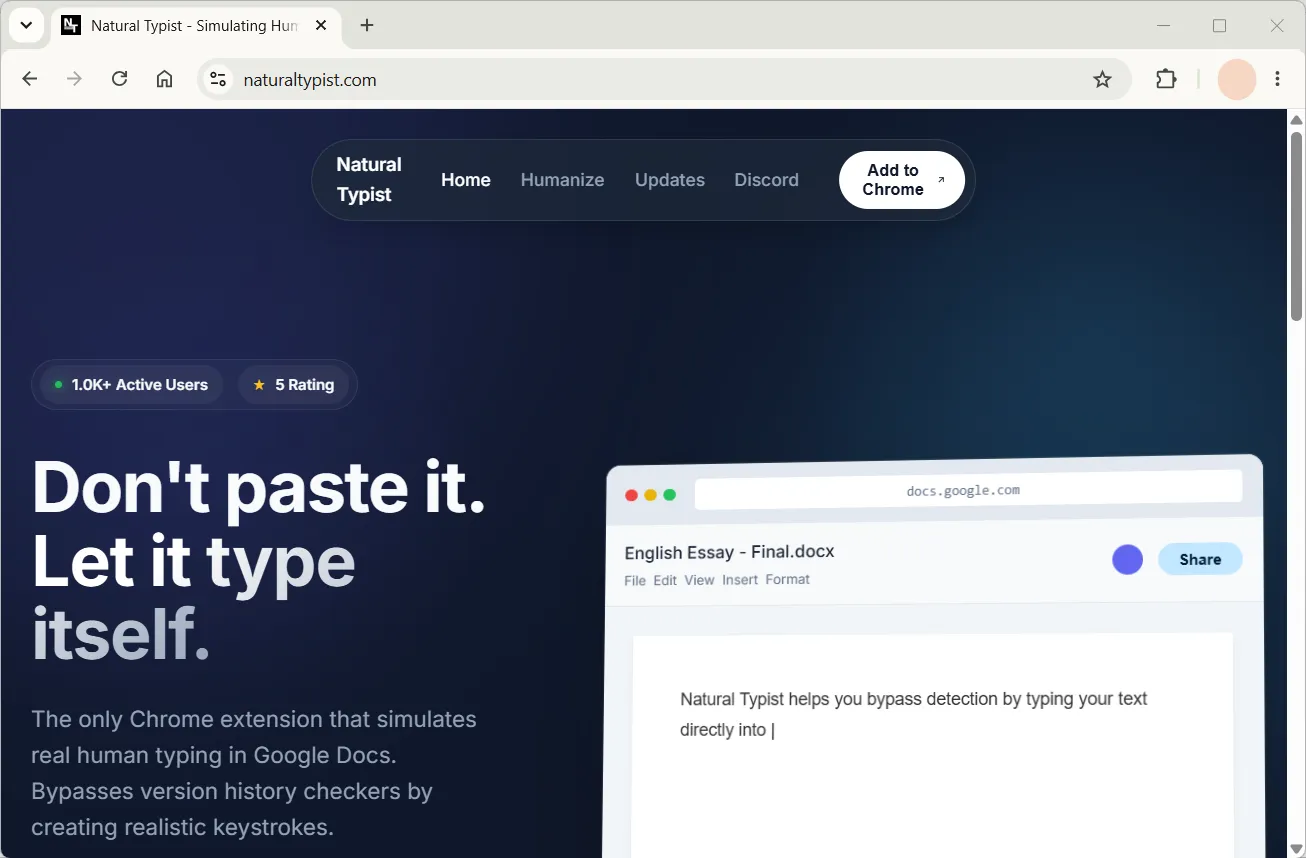Click the Don't paste it headline
The width and height of the screenshot is (1306, 858).
[259, 488]
